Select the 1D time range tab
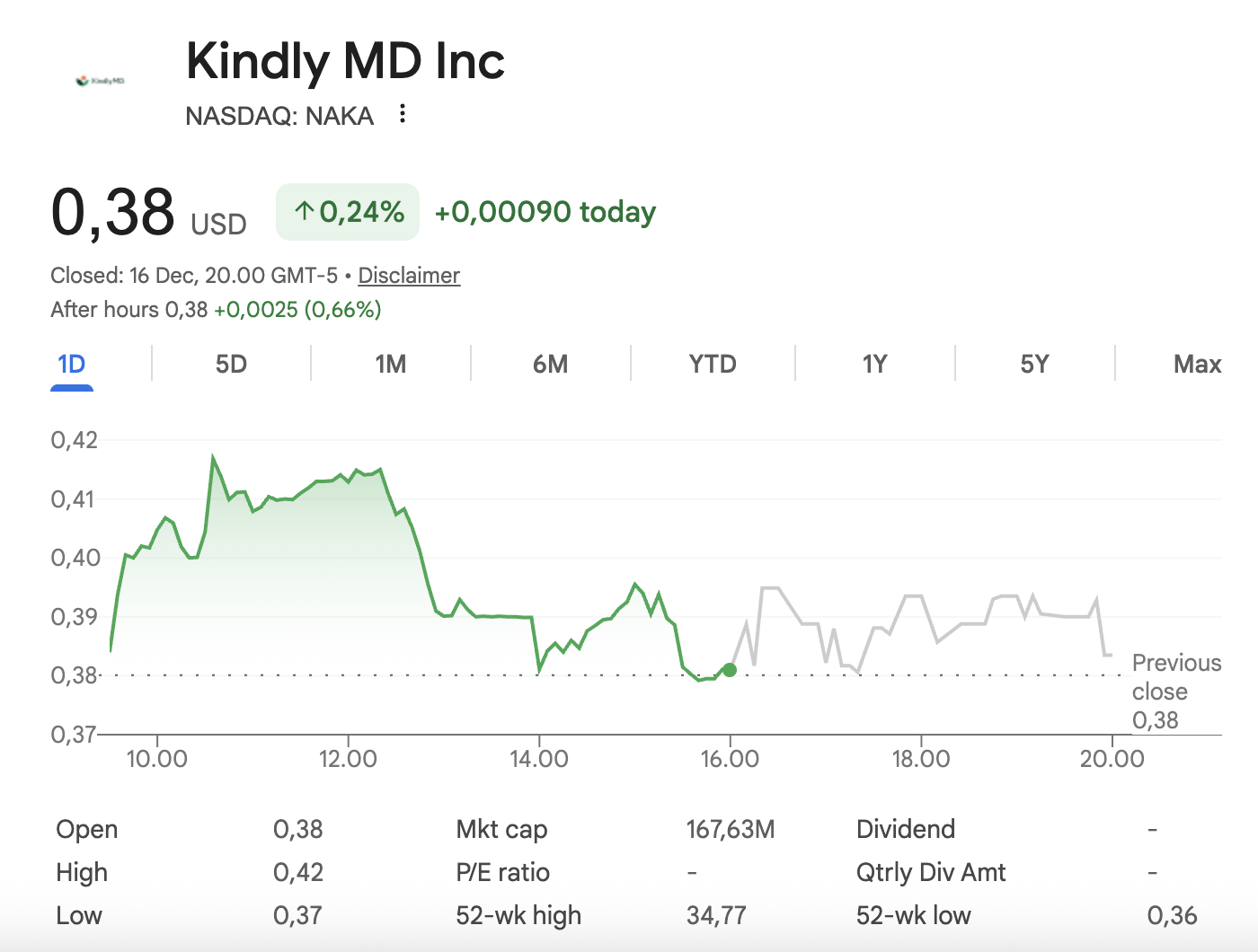This screenshot has height=952, width=1258. click(x=72, y=365)
